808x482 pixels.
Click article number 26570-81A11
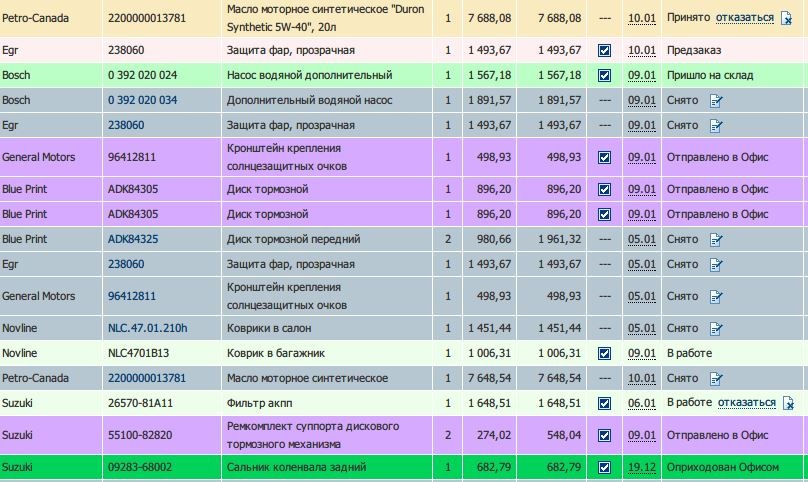[140, 403]
